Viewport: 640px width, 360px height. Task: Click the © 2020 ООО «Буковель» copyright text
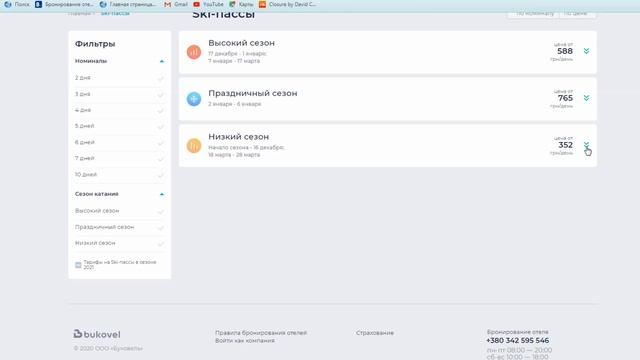108,349
